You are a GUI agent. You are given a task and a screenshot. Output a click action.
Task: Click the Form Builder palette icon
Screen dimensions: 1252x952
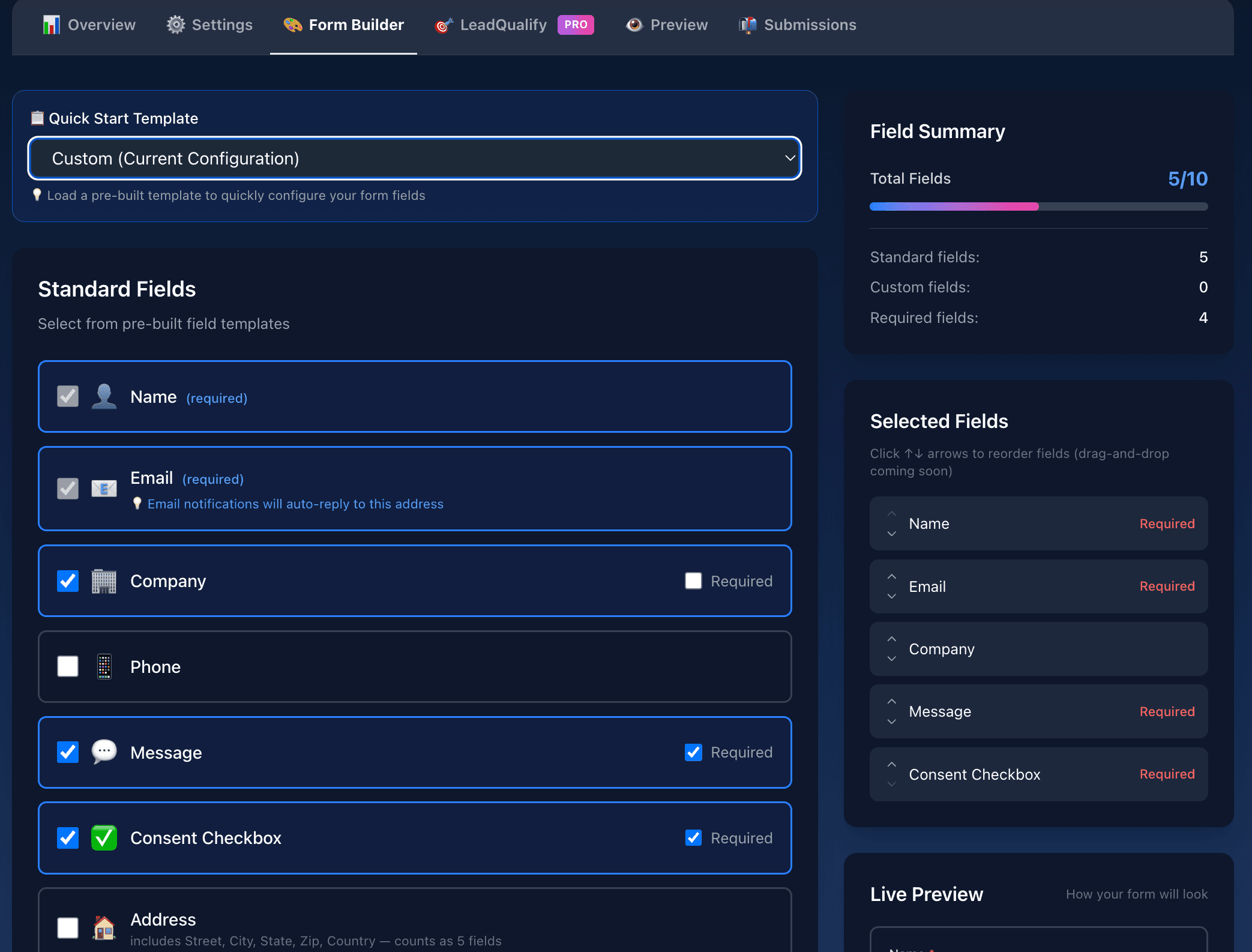(x=292, y=25)
